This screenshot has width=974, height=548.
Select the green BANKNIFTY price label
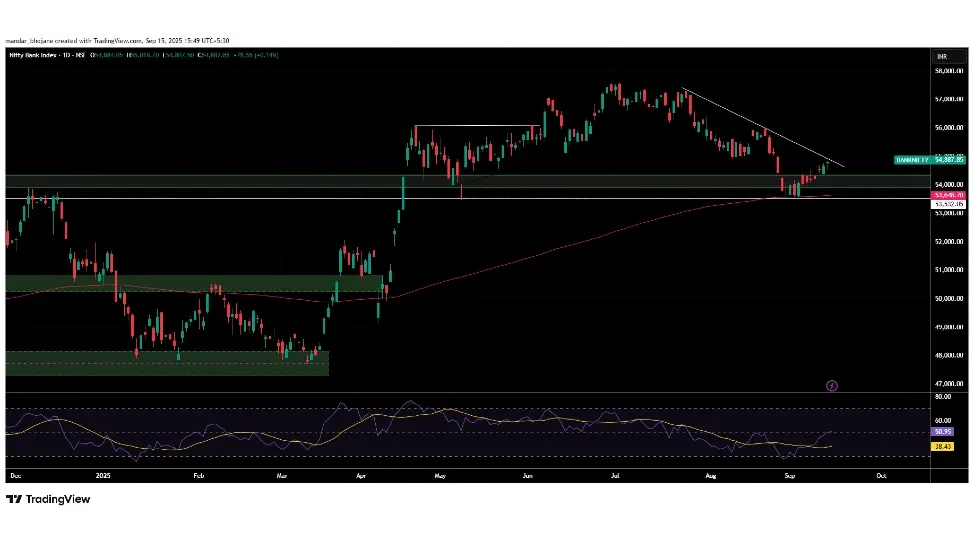(929, 160)
